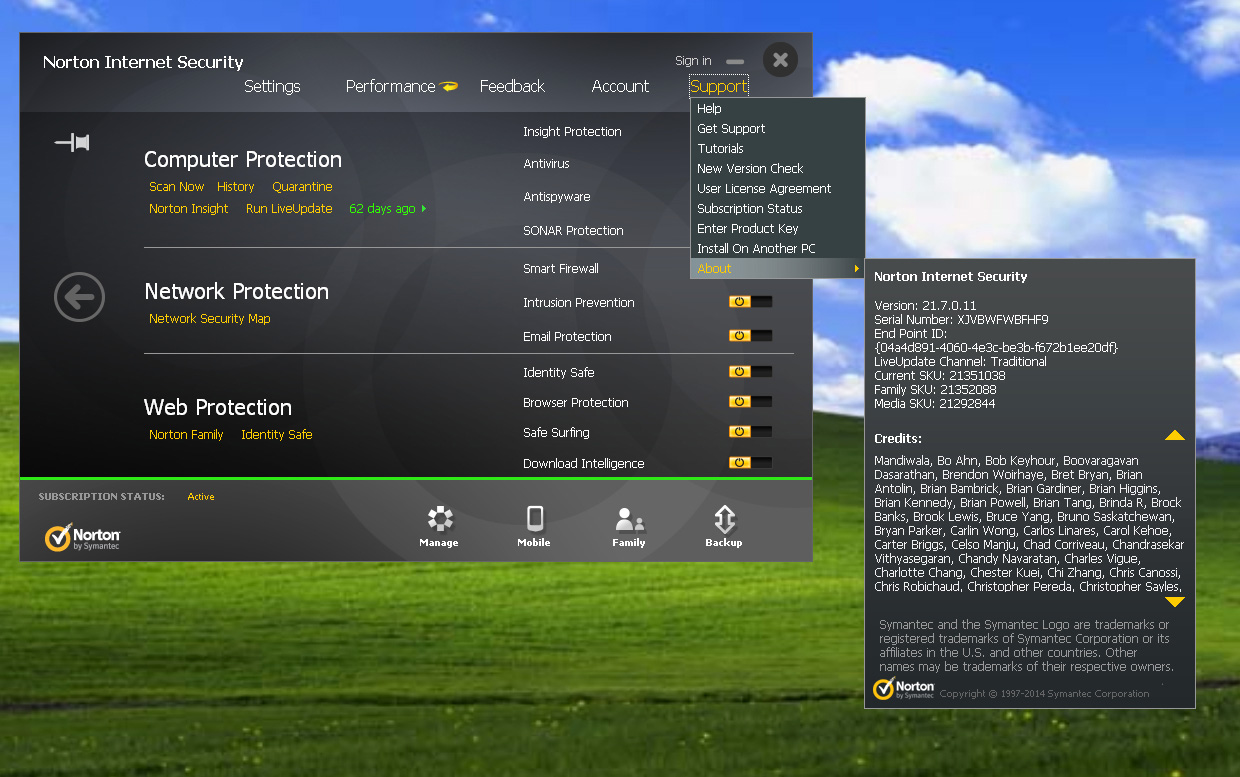Open the Account tab
1240x777 pixels.
620,86
